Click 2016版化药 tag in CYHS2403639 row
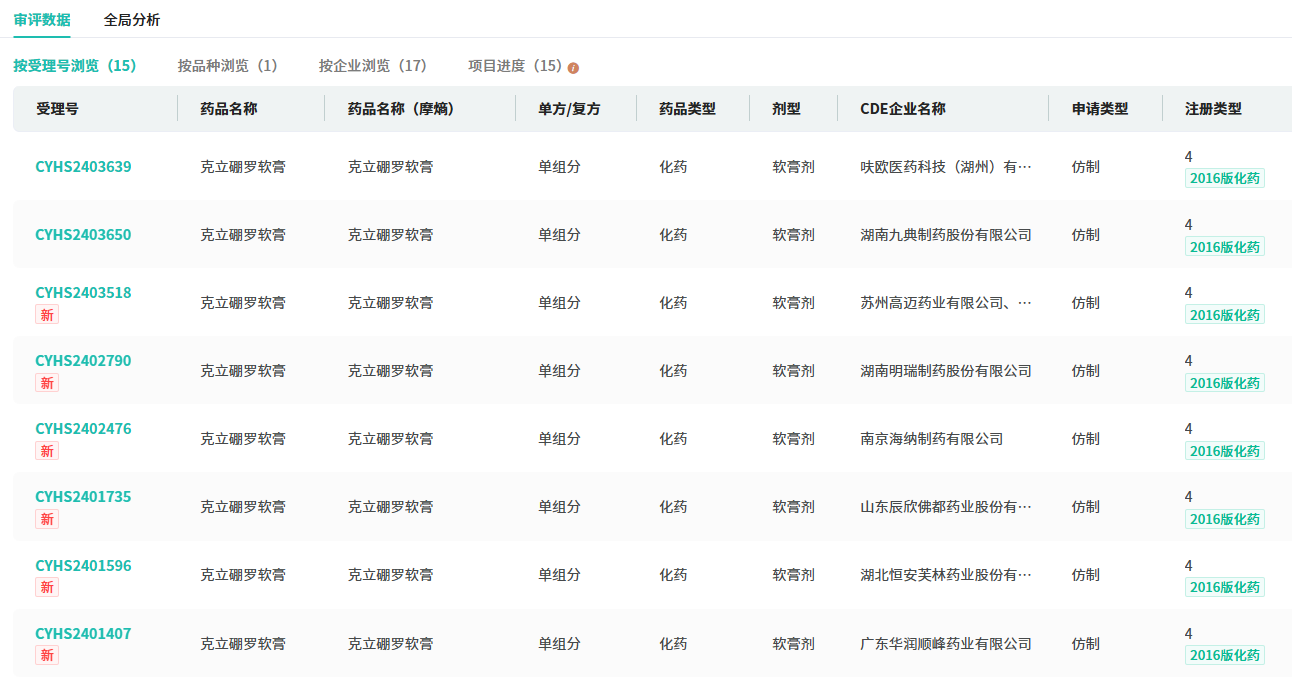Image resolution: width=1292 pixels, height=693 pixels. [x=1225, y=179]
